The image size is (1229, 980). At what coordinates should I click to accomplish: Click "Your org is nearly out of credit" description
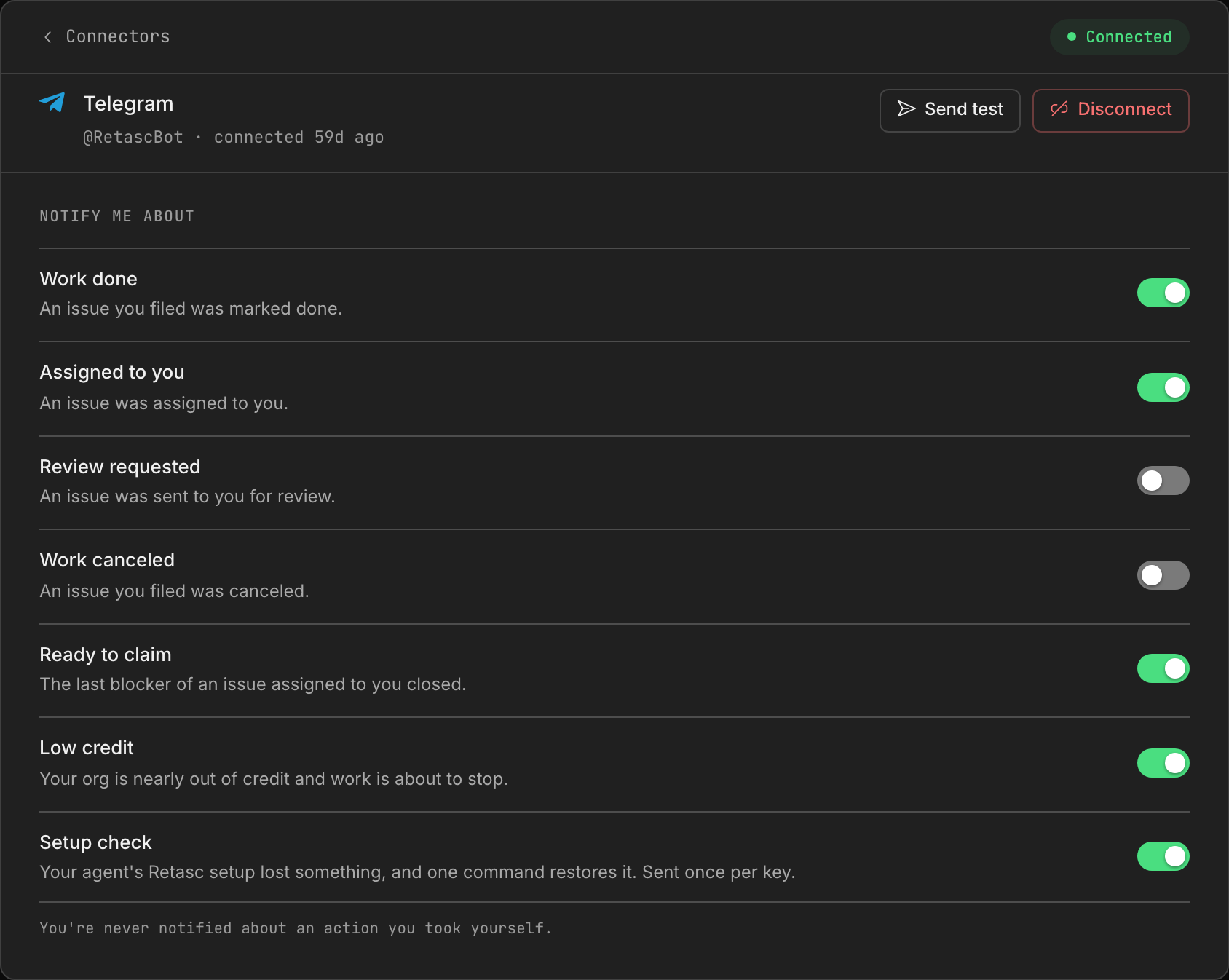(274, 779)
